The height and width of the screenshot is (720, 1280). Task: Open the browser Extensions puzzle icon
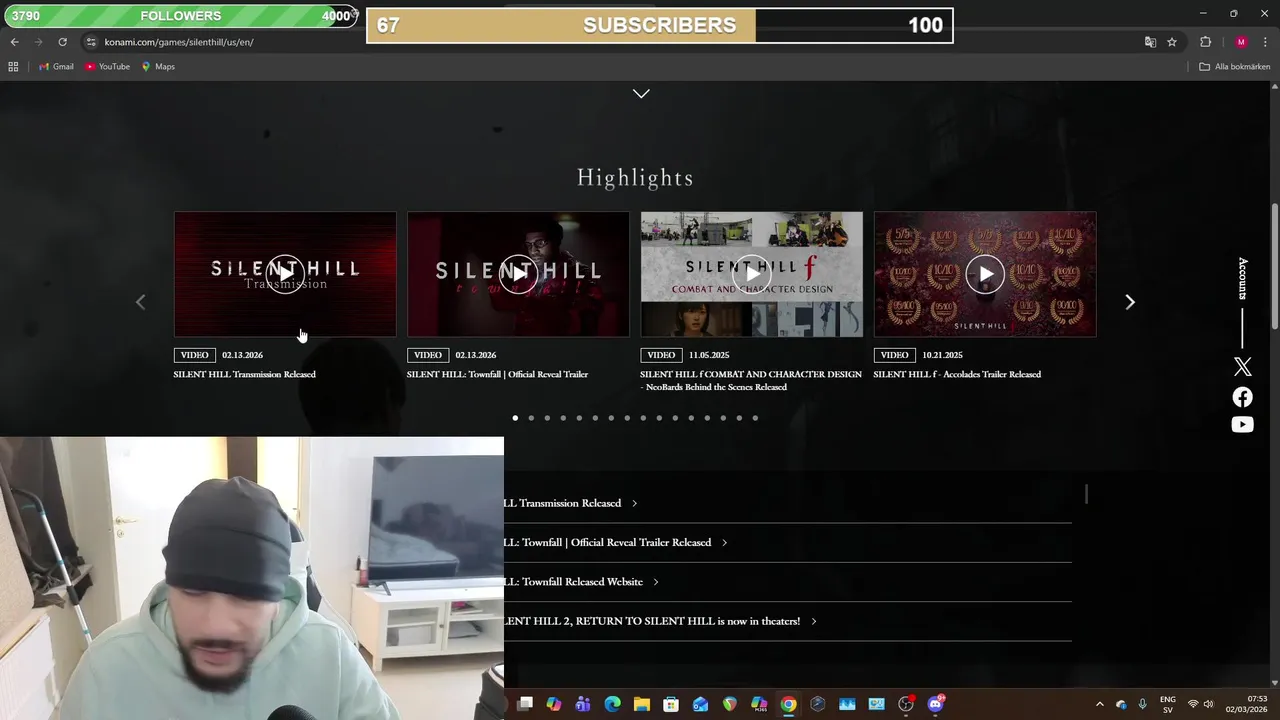(x=1205, y=42)
